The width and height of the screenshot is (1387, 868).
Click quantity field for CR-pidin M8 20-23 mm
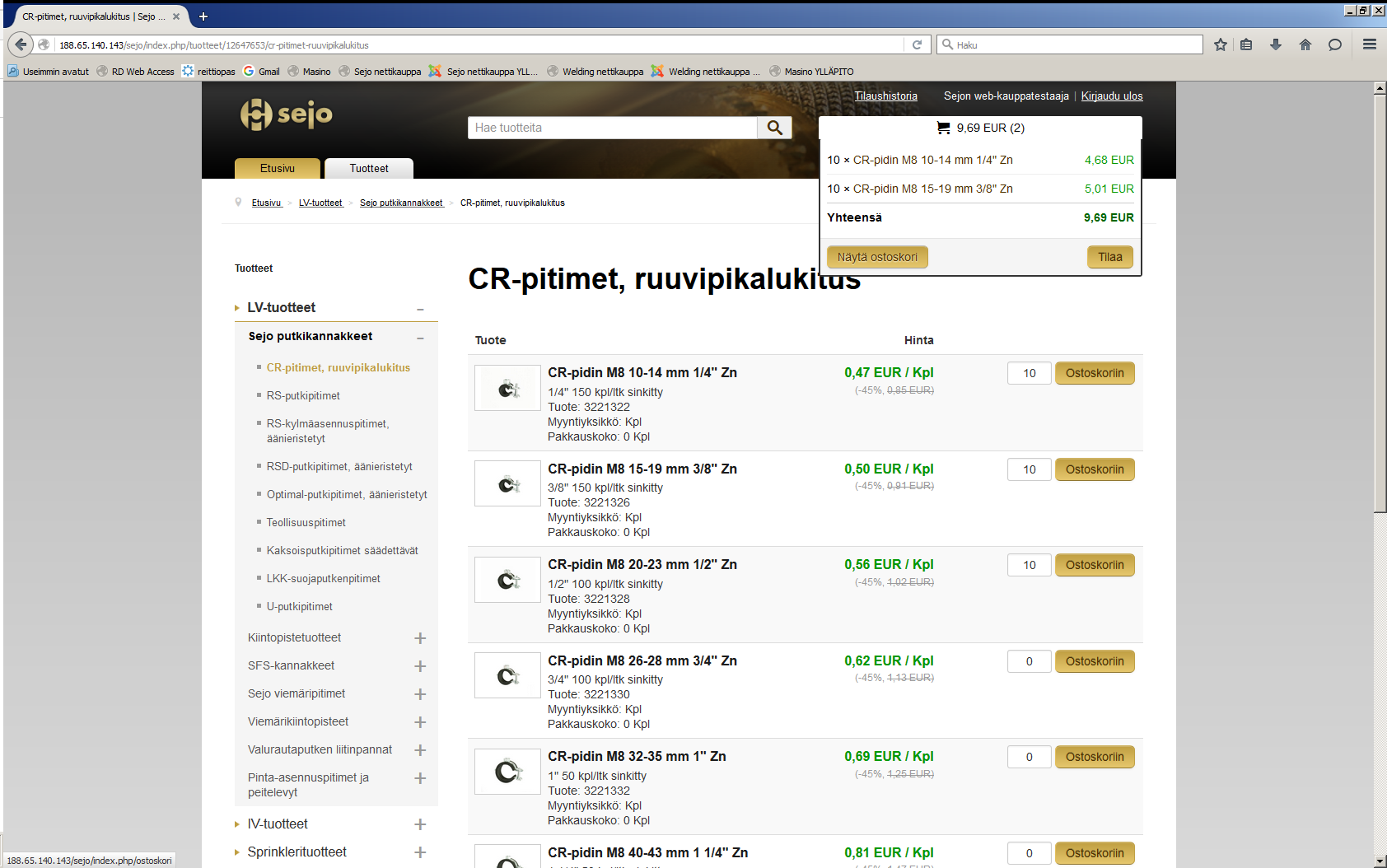pos(1030,565)
